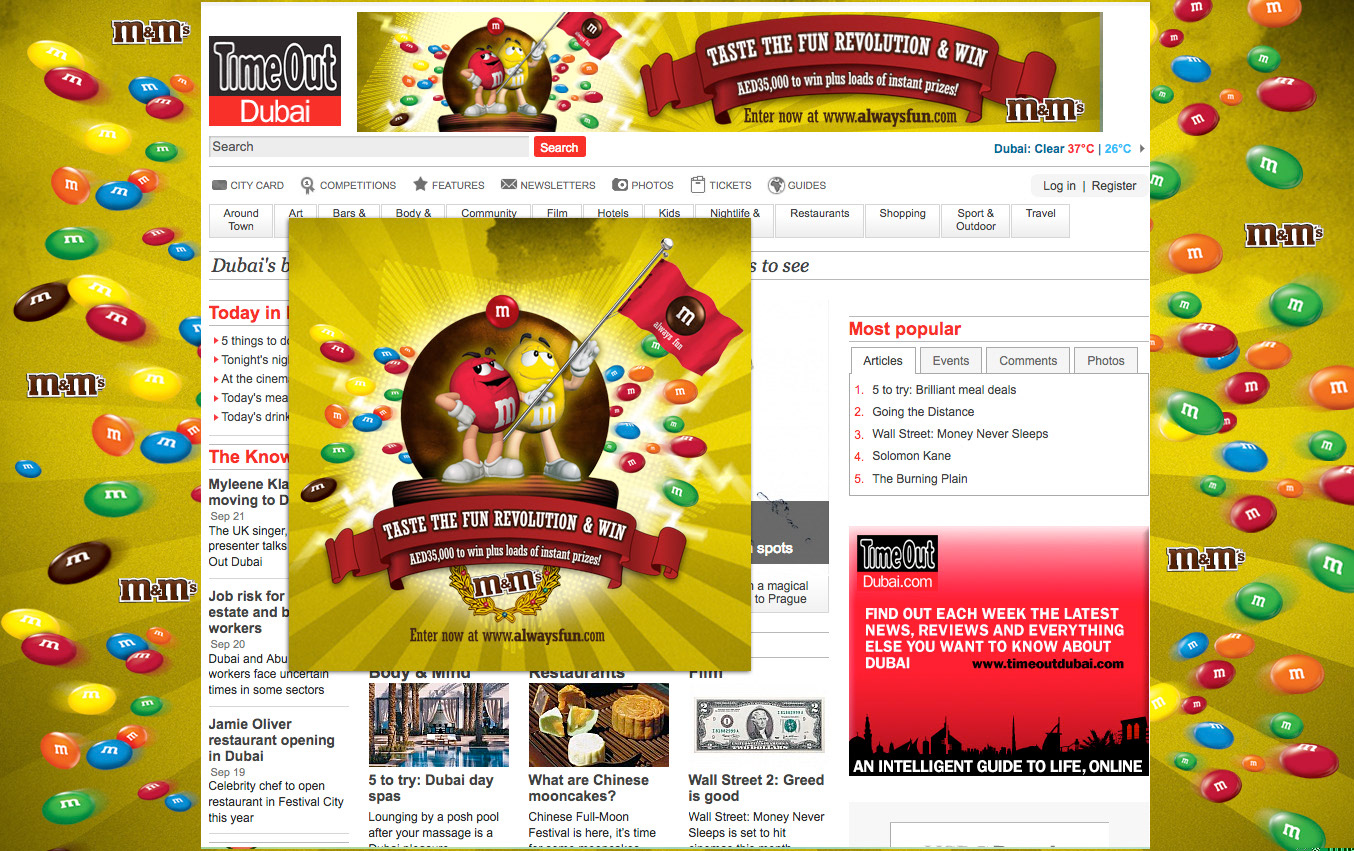The height and width of the screenshot is (851, 1354).
Task: Open the Restaurants category tab
Action: [819, 220]
